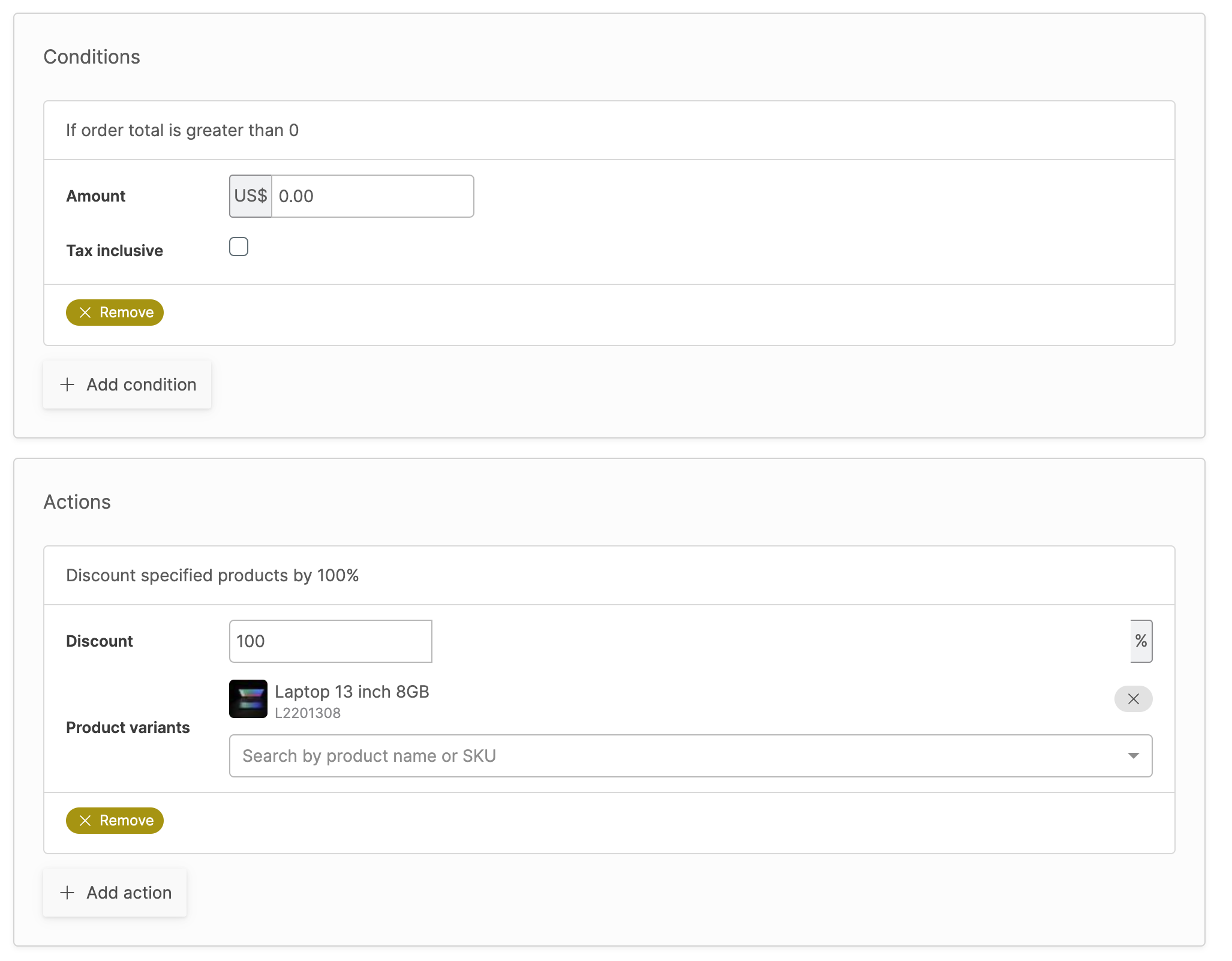Click the plus icon on Add condition
Viewport: 1232px width, 961px height.
(x=67, y=385)
